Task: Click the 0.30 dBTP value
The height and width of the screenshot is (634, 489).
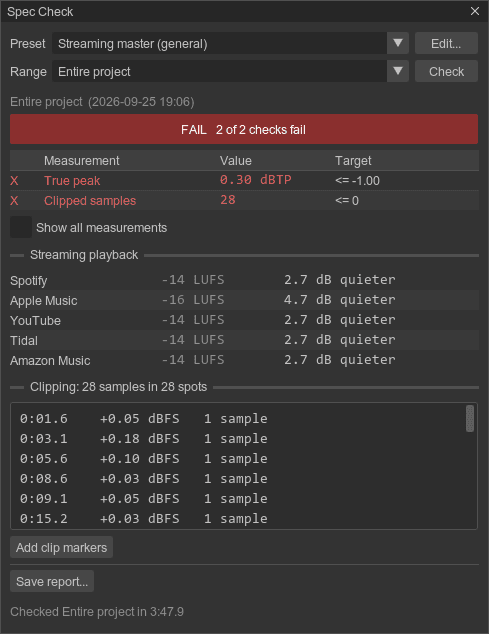Action: click(256, 180)
